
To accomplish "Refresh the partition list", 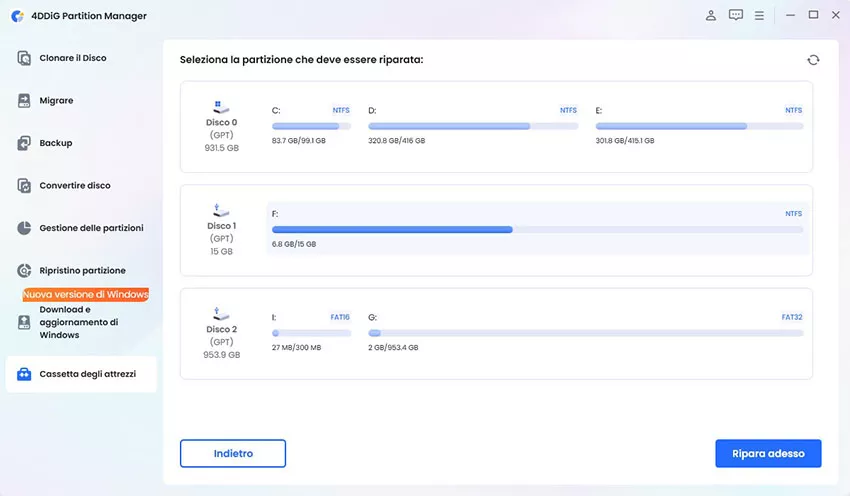I will click(813, 60).
